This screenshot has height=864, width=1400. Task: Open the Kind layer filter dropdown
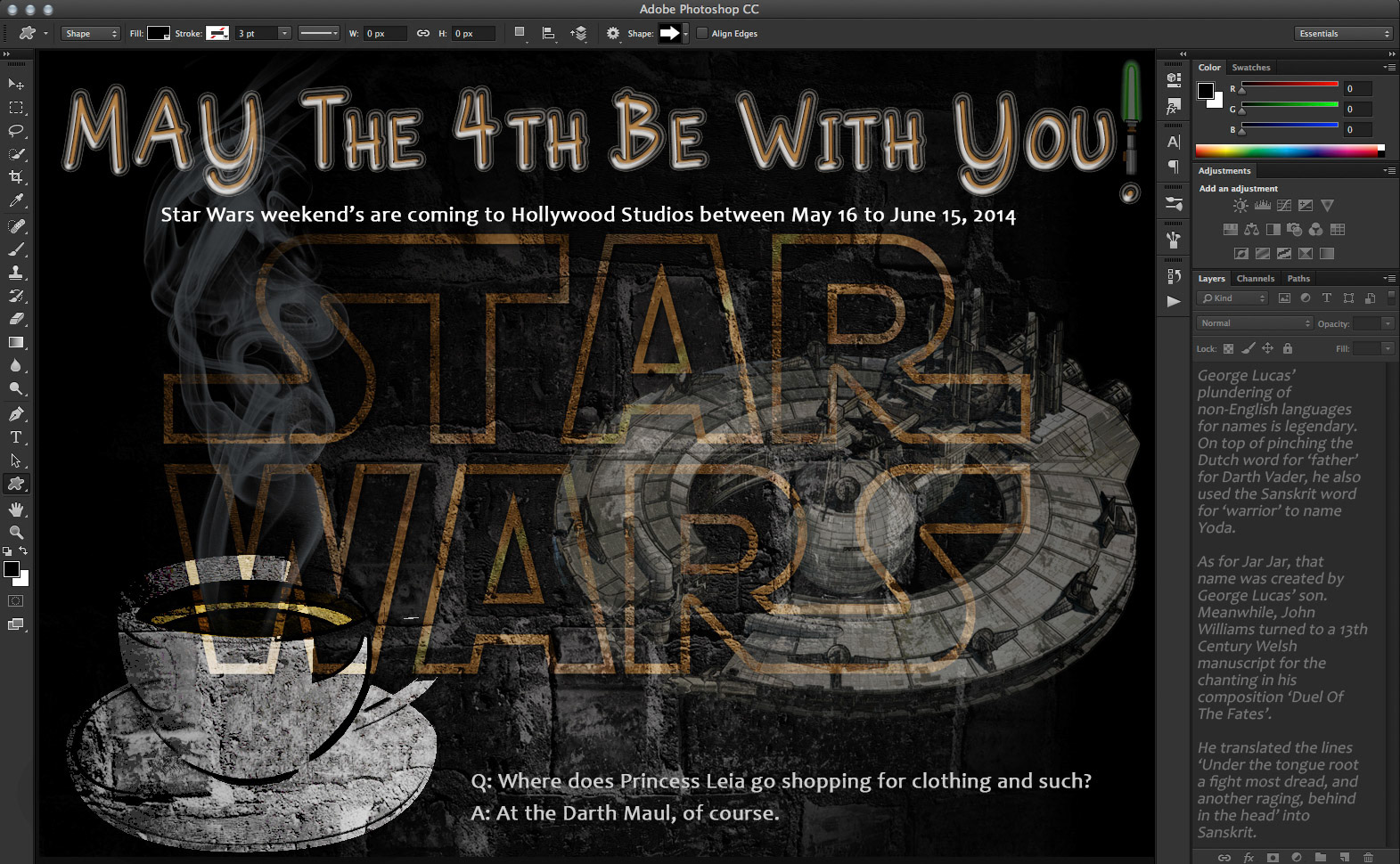click(x=1232, y=298)
